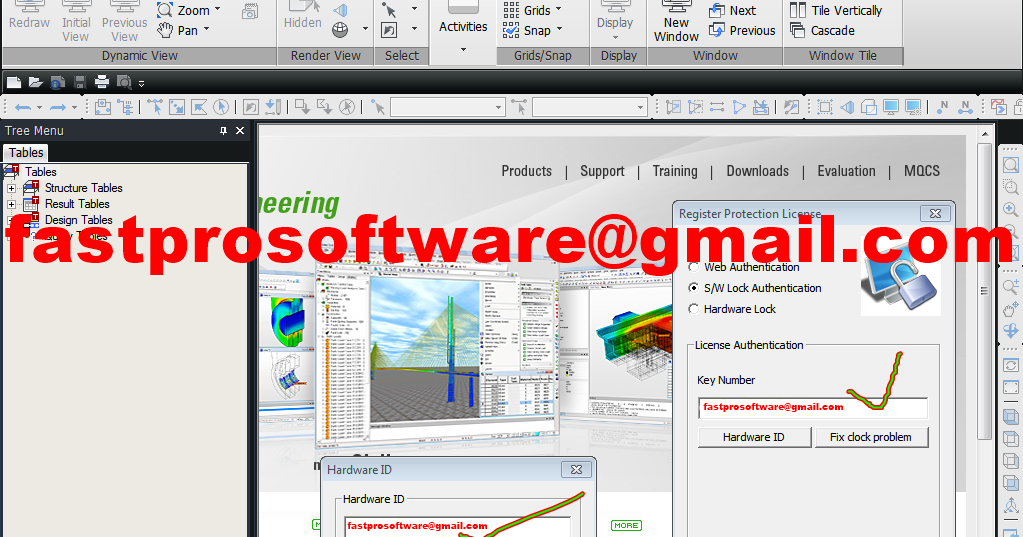The width and height of the screenshot is (1023, 537).
Task: Expand the Structure Tables tree node
Action: (x=11, y=189)
